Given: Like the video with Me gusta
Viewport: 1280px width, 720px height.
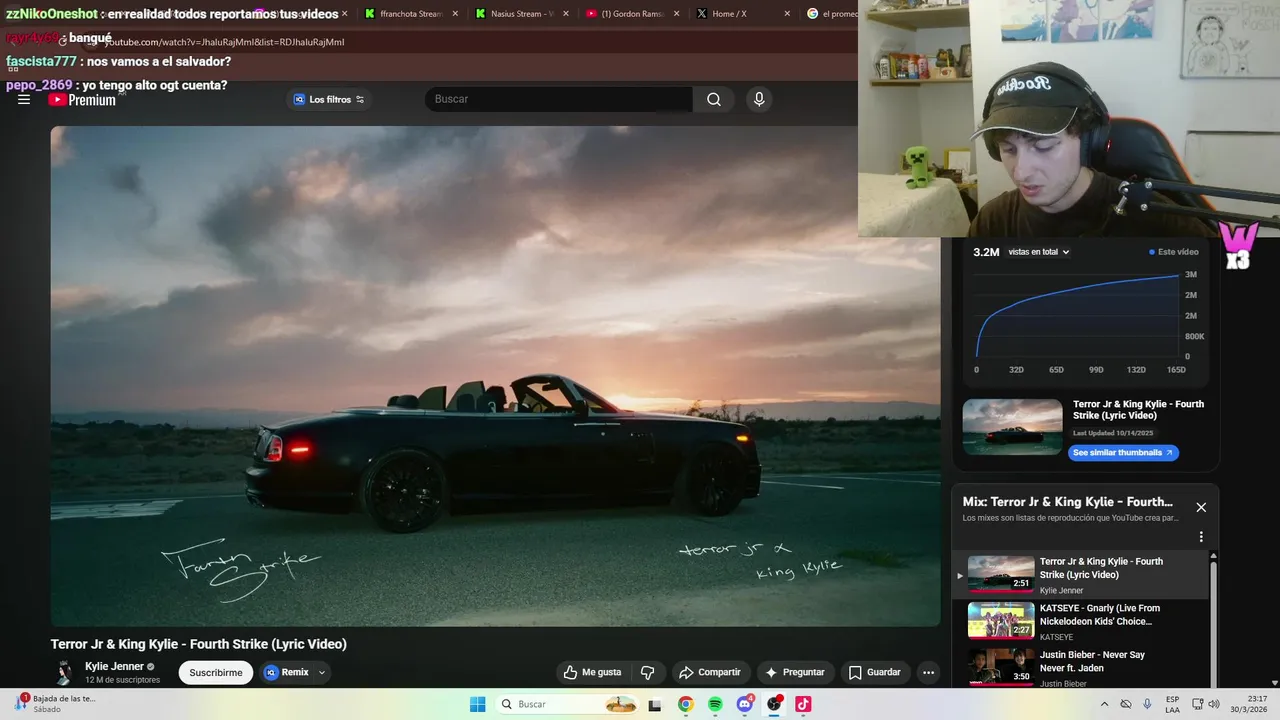Looking at the screenshot, I should (x=592, y=672).
